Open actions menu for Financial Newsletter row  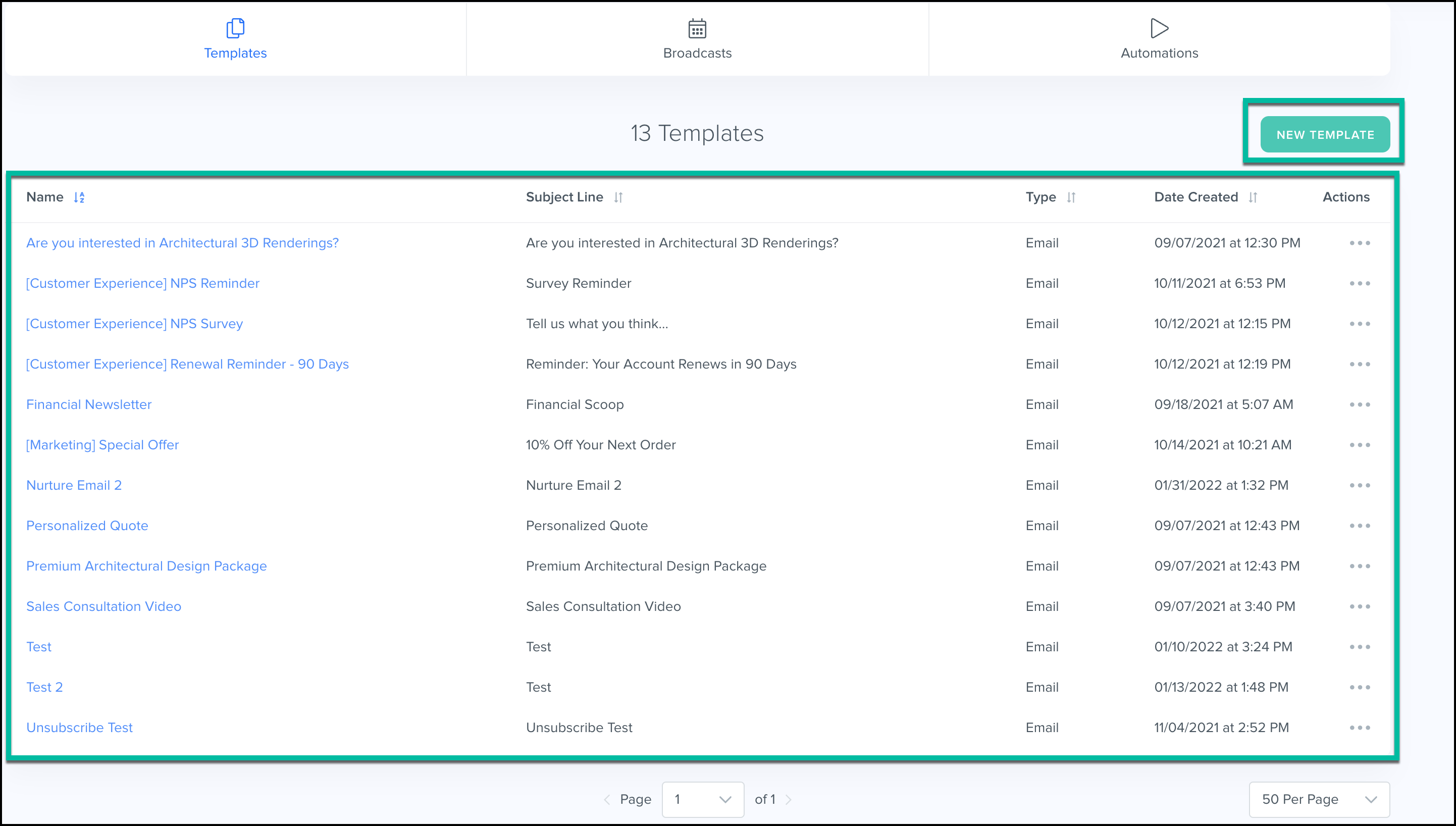tap(1360, 404)
